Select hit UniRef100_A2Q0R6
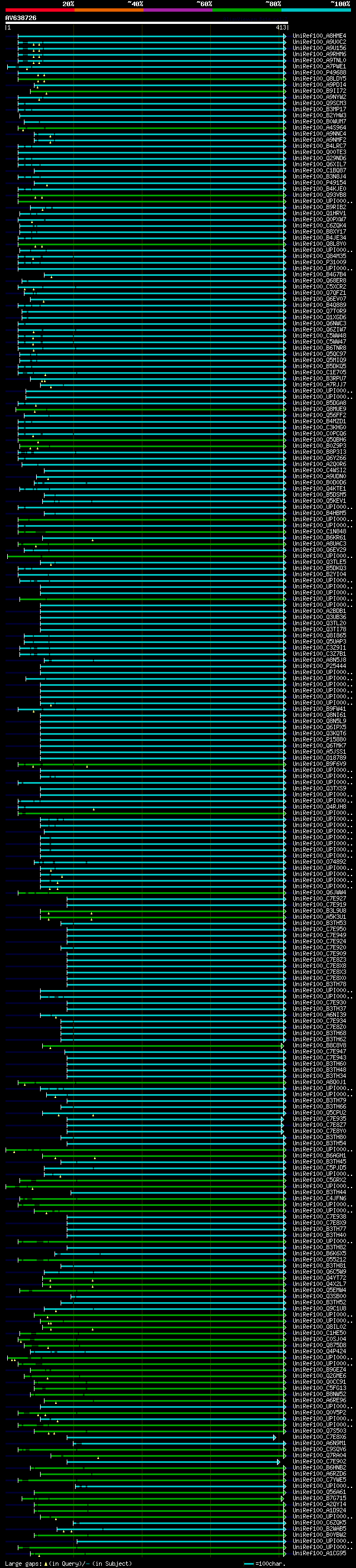The width and height of the screenshot is (356, 1568). point(319,464)
